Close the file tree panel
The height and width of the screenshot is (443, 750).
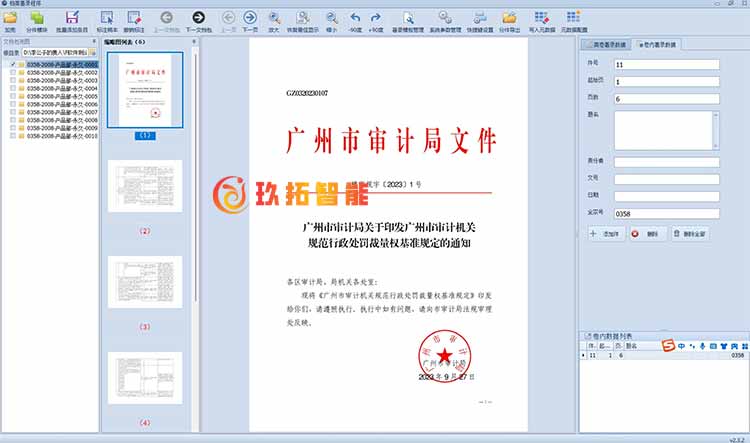94,42
